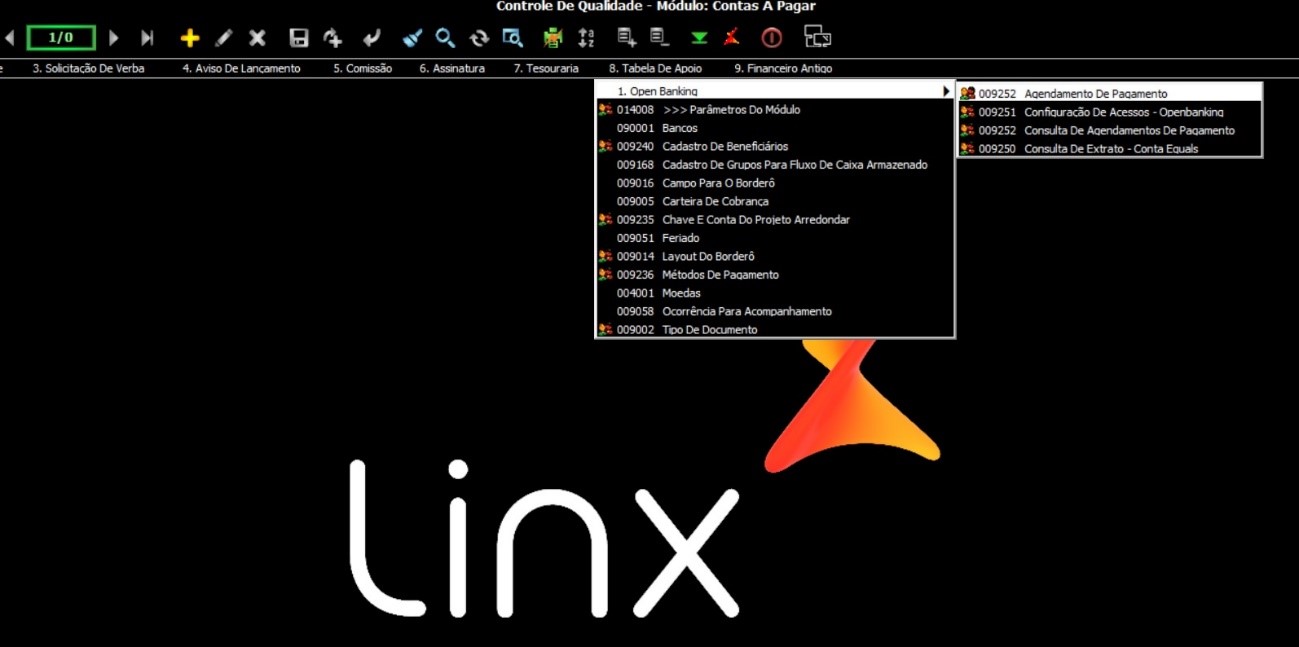
Task: Open menu 6. Assinatura
Action: pyautogui.click(x=452, y=69)
